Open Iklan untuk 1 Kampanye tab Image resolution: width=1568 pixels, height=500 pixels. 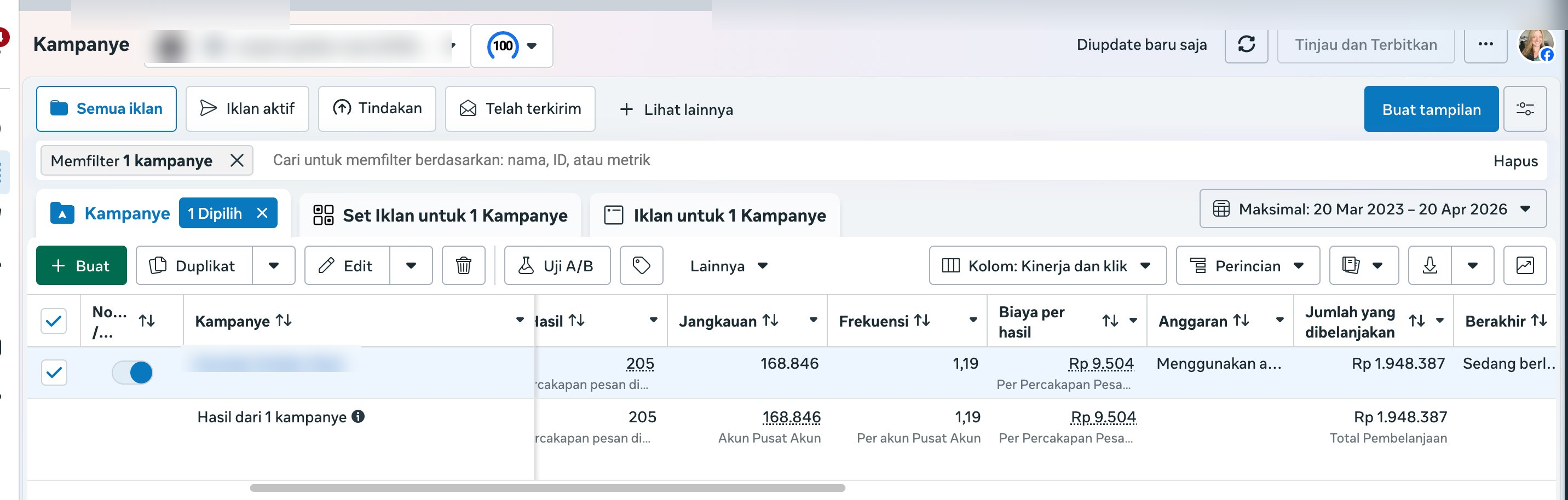[714, 216]
